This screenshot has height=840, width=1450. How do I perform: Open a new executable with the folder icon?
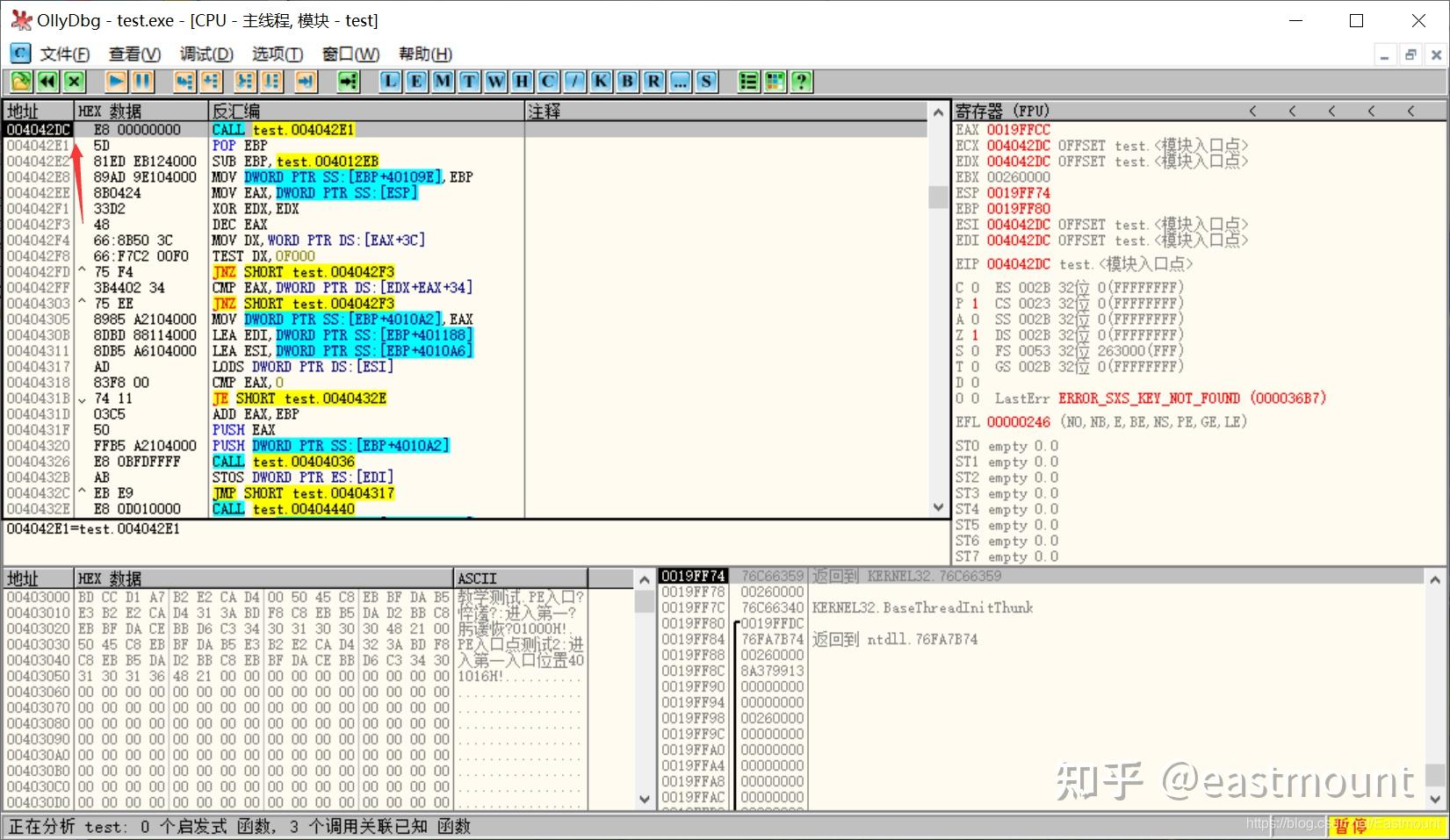(19, 81)
